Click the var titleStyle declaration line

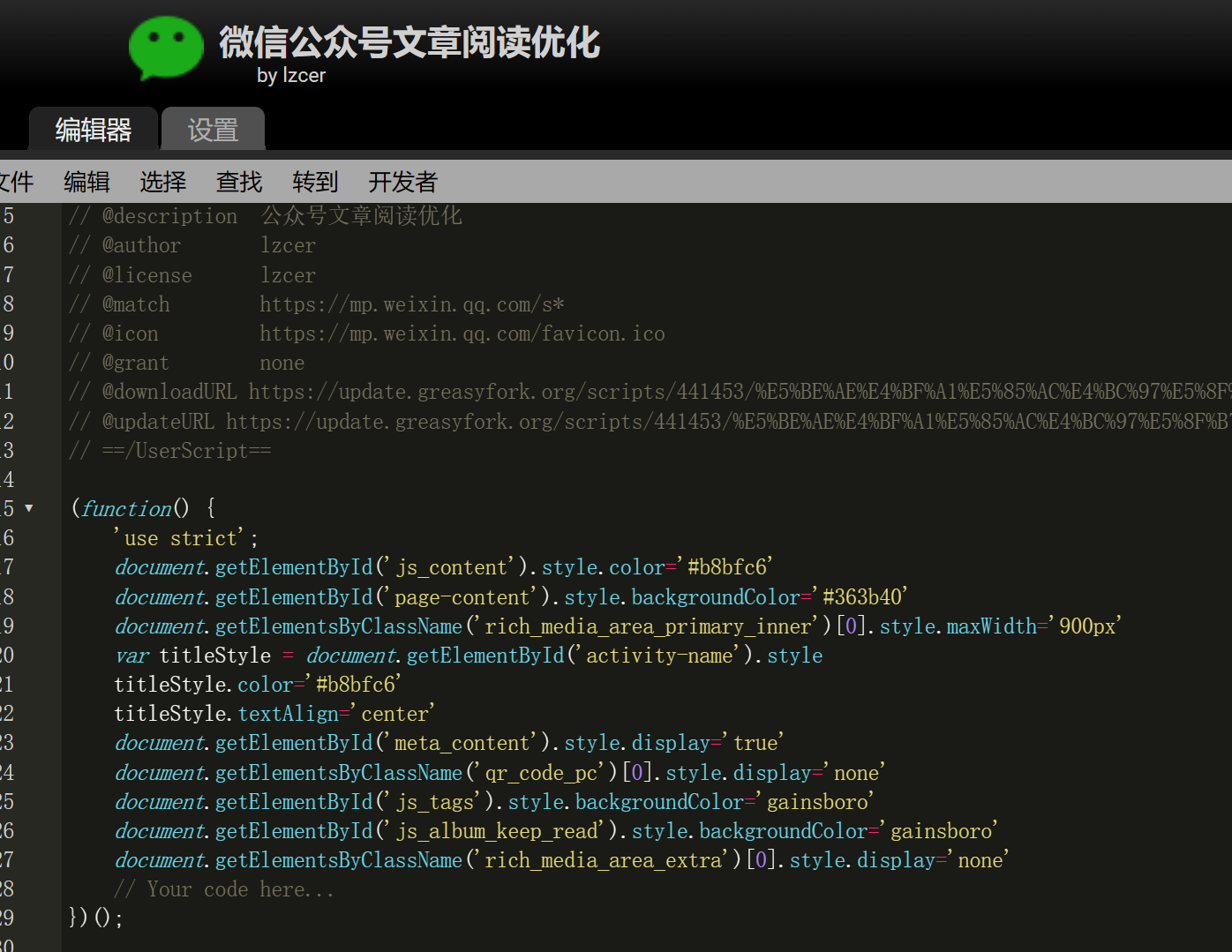point(469,656)
